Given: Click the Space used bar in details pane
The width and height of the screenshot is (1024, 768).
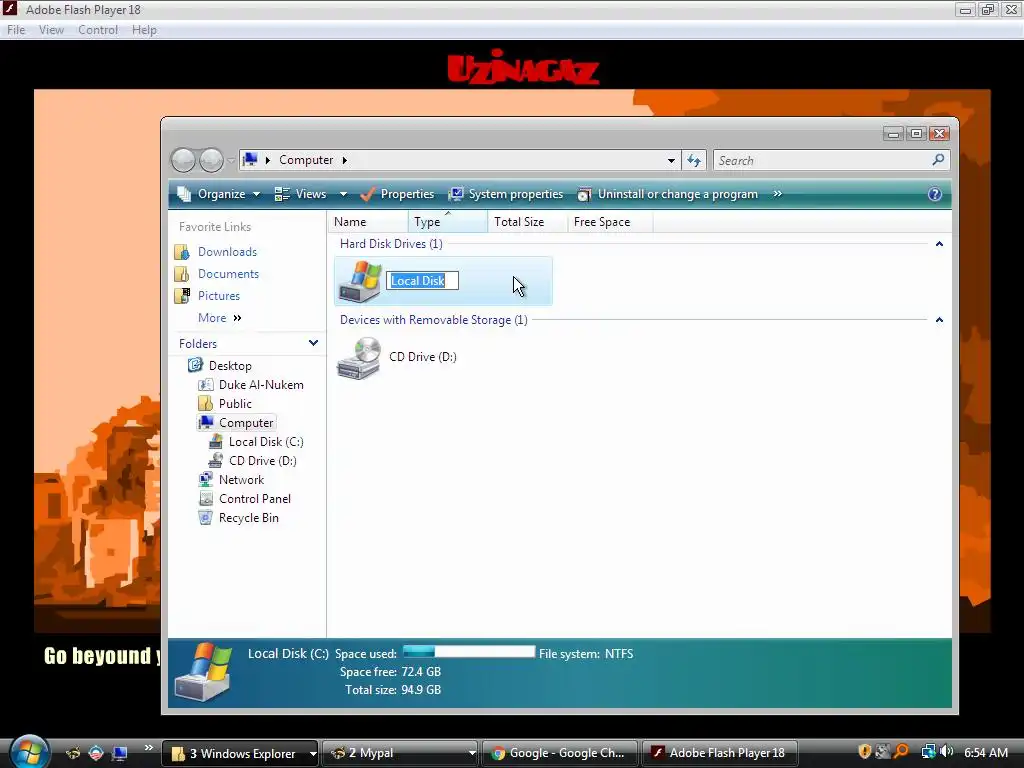Looking at the screenshot, I should pyautogui.click(x=469, y=651).
